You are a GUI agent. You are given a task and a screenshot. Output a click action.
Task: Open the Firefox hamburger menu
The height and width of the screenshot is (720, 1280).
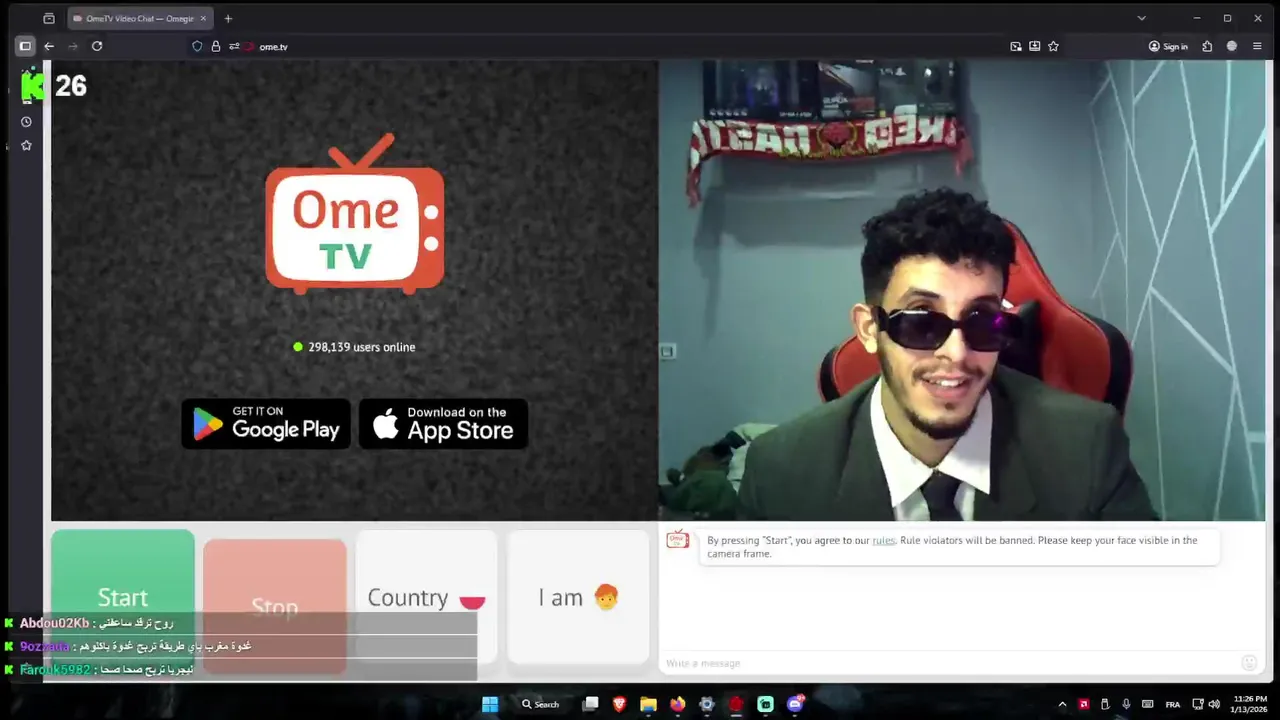(1258, 46)
